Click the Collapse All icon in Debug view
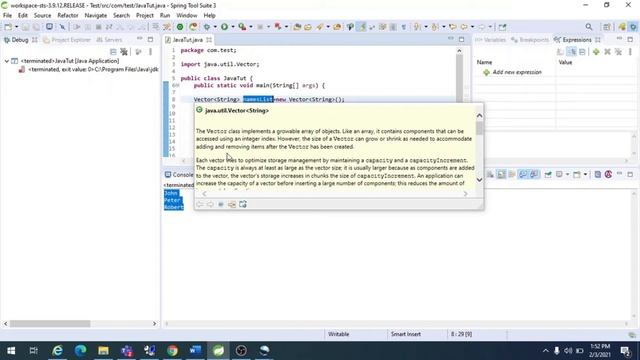This screenshot has height=360, width=640. click(x=113, y=52)
